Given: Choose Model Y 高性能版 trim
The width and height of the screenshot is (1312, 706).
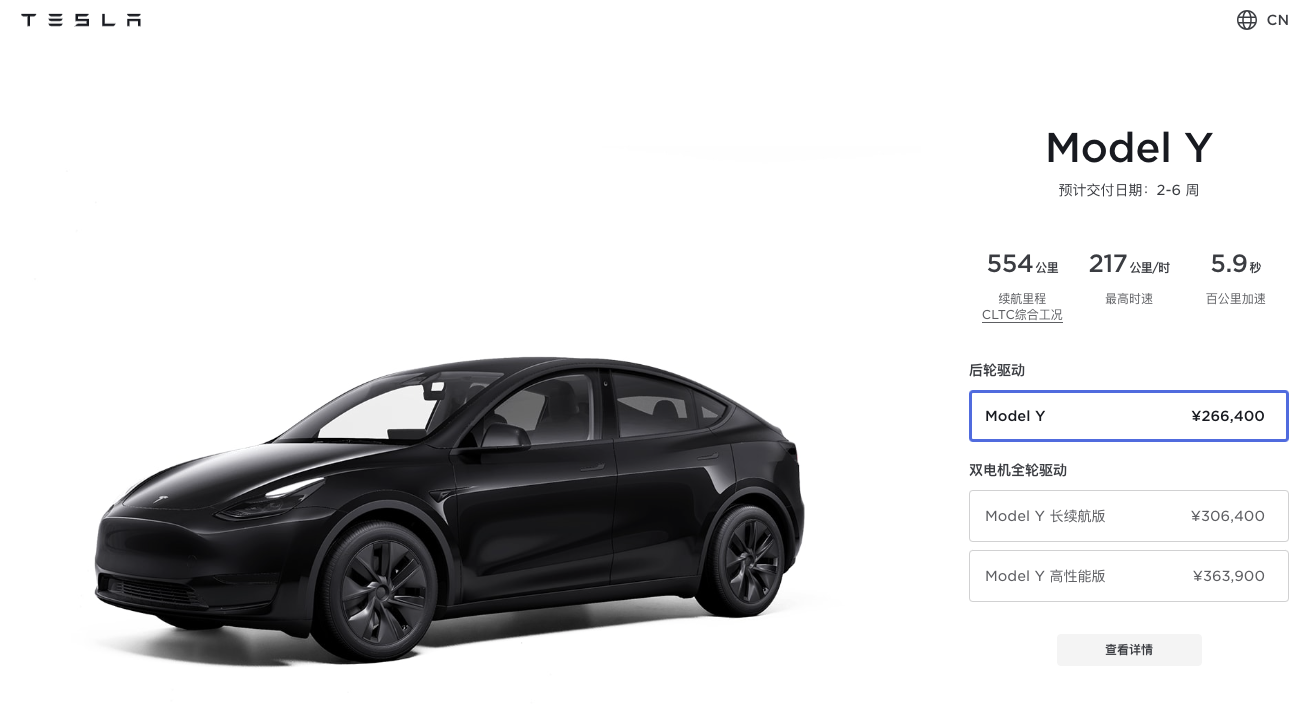Looking at the screenshot, I should click(1128, 576).
